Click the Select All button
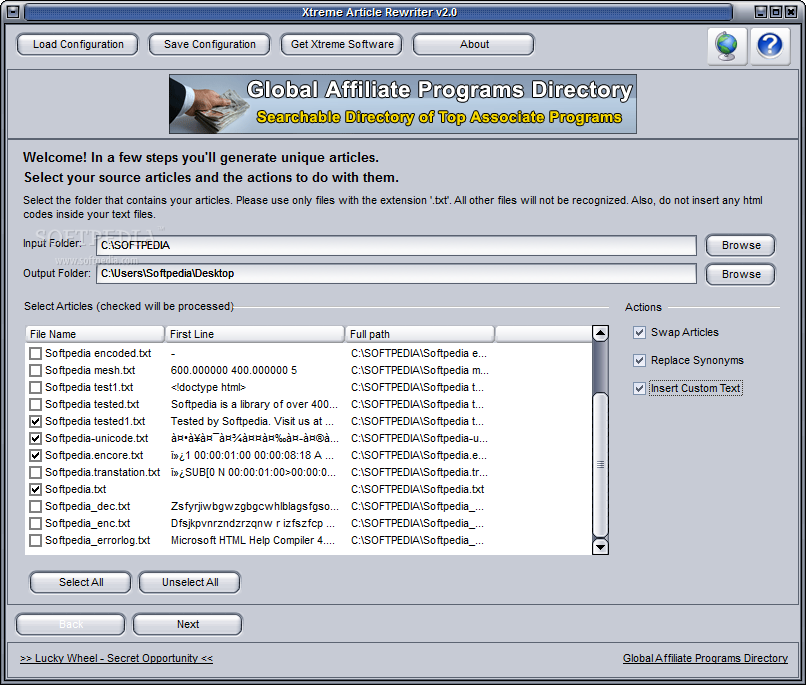 [81, 582]
